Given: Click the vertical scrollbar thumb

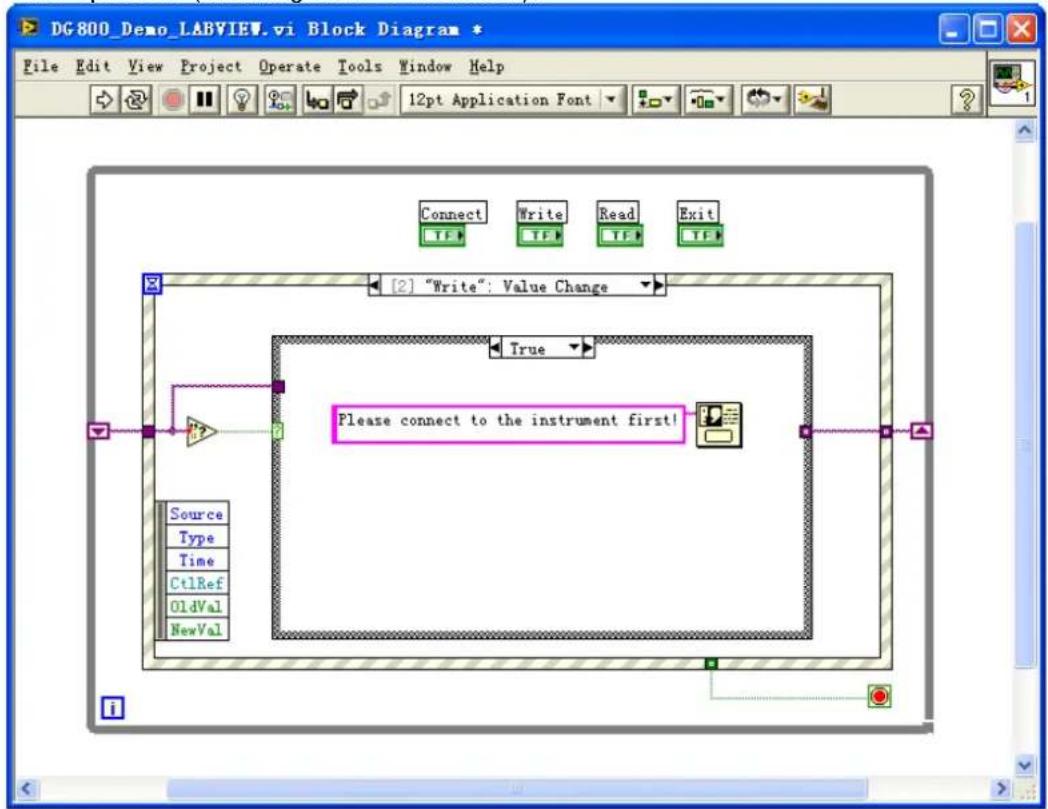Looking at the screenshot, I should coord(1025,445).
